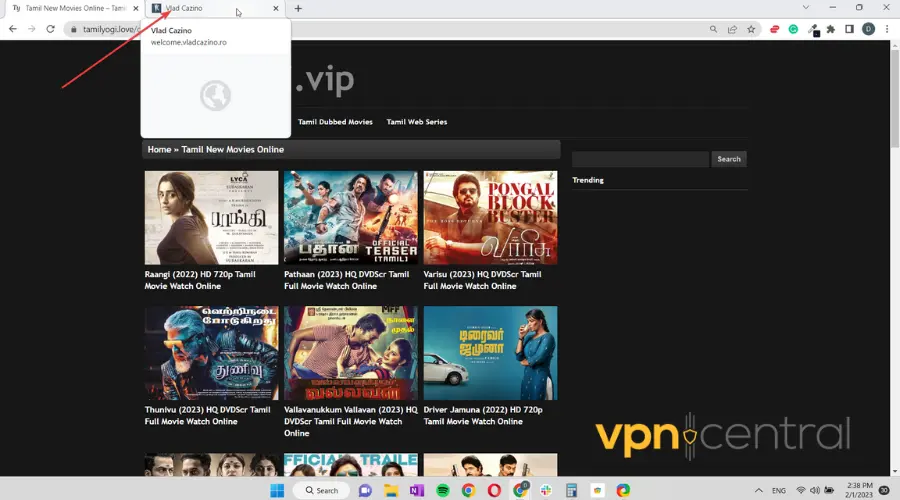Expand the tab search chevron
The image size is (900, 500).
[806, 8]
